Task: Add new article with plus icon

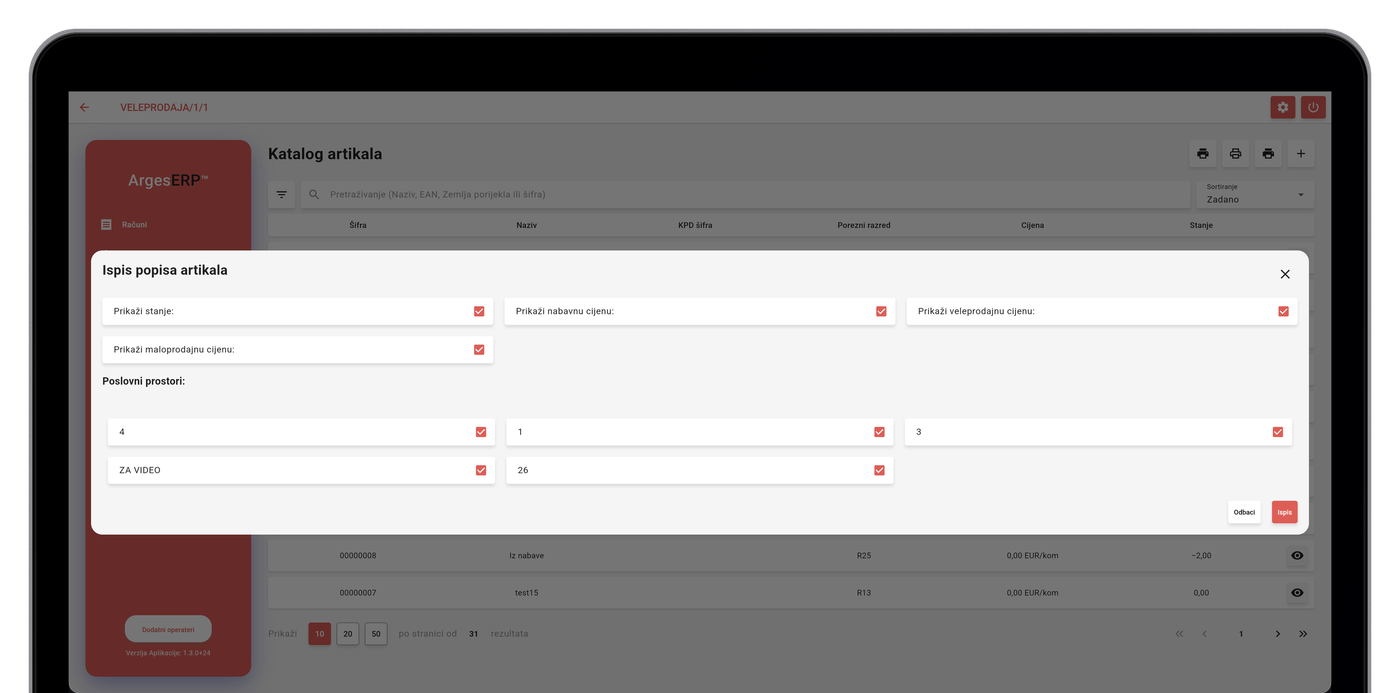Action: [1301, 154]
